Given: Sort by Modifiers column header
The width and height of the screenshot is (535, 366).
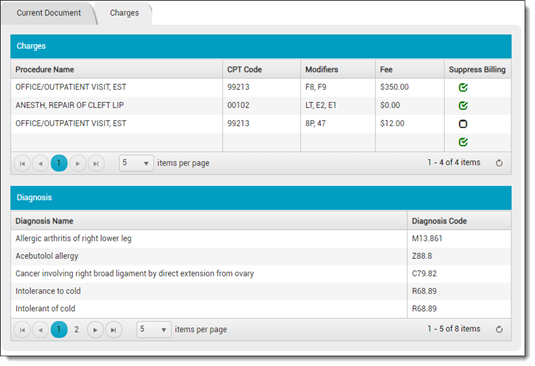Looking at the screenshot, I should click(x=338, y=70).
